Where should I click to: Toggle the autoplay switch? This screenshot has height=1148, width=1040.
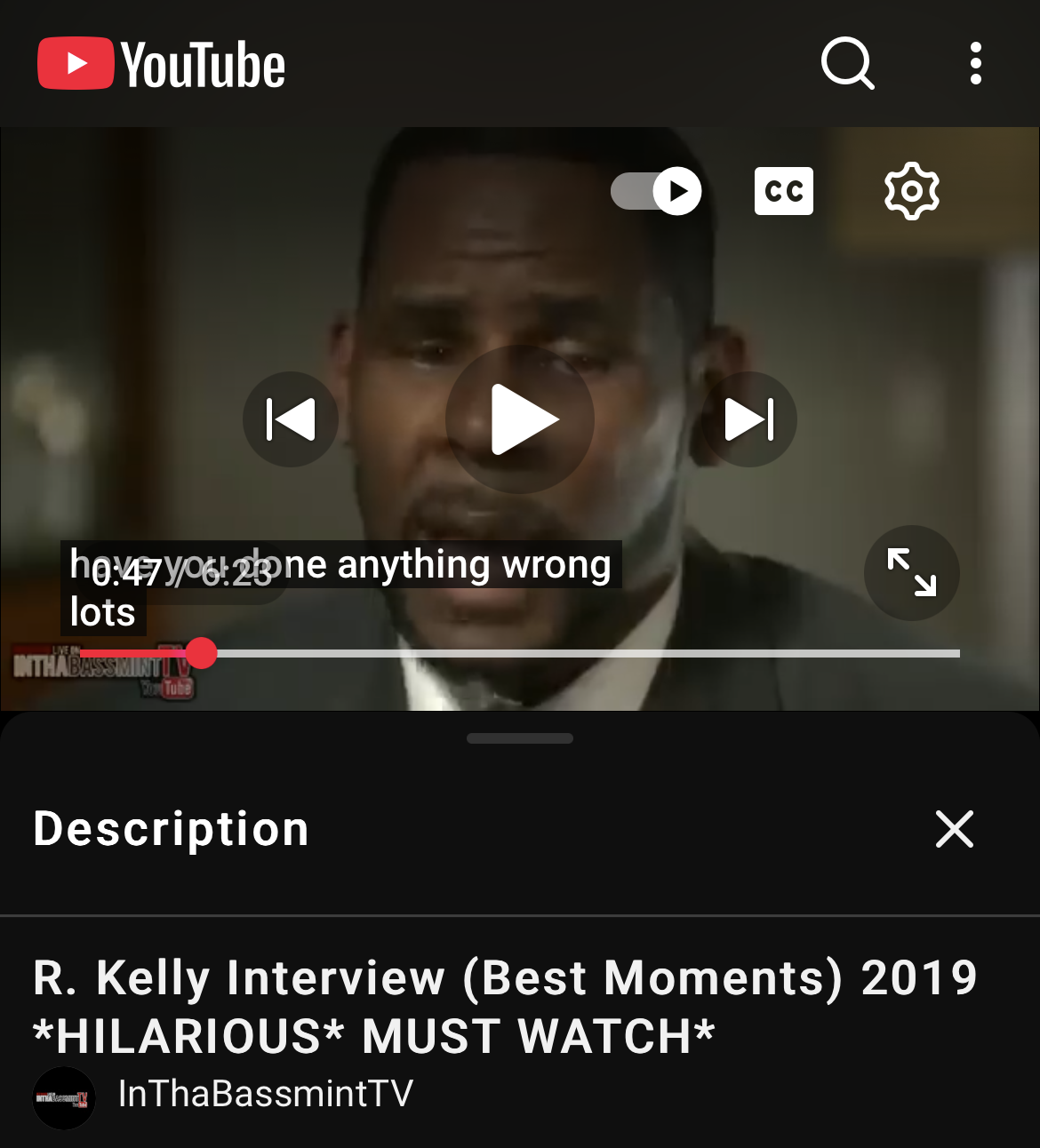pos(656,191)
